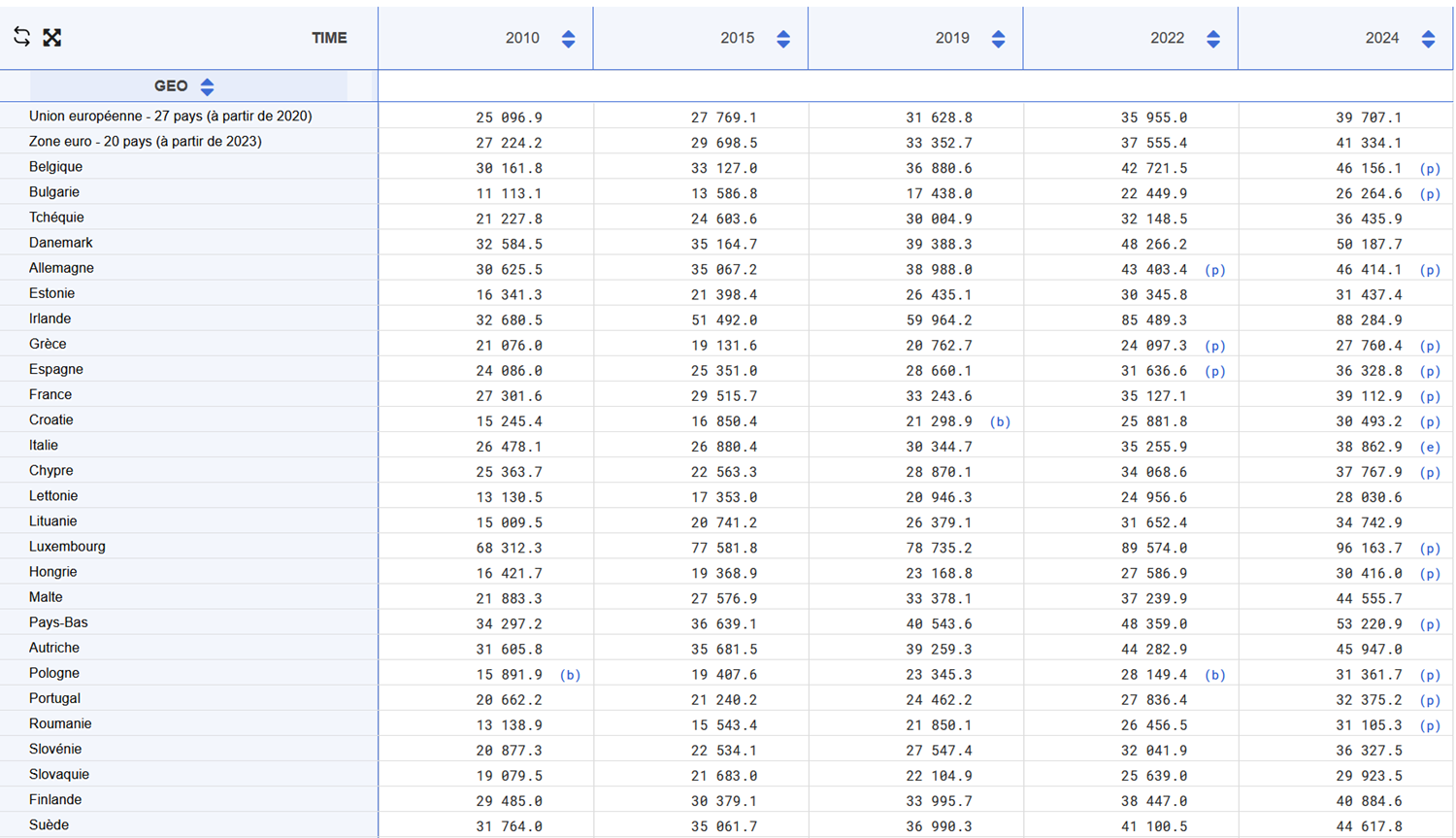Click the (p) flag for Belgique 2024
Image resolution: width=1456 pixels, height=838 pixels.
[1430, 169]
